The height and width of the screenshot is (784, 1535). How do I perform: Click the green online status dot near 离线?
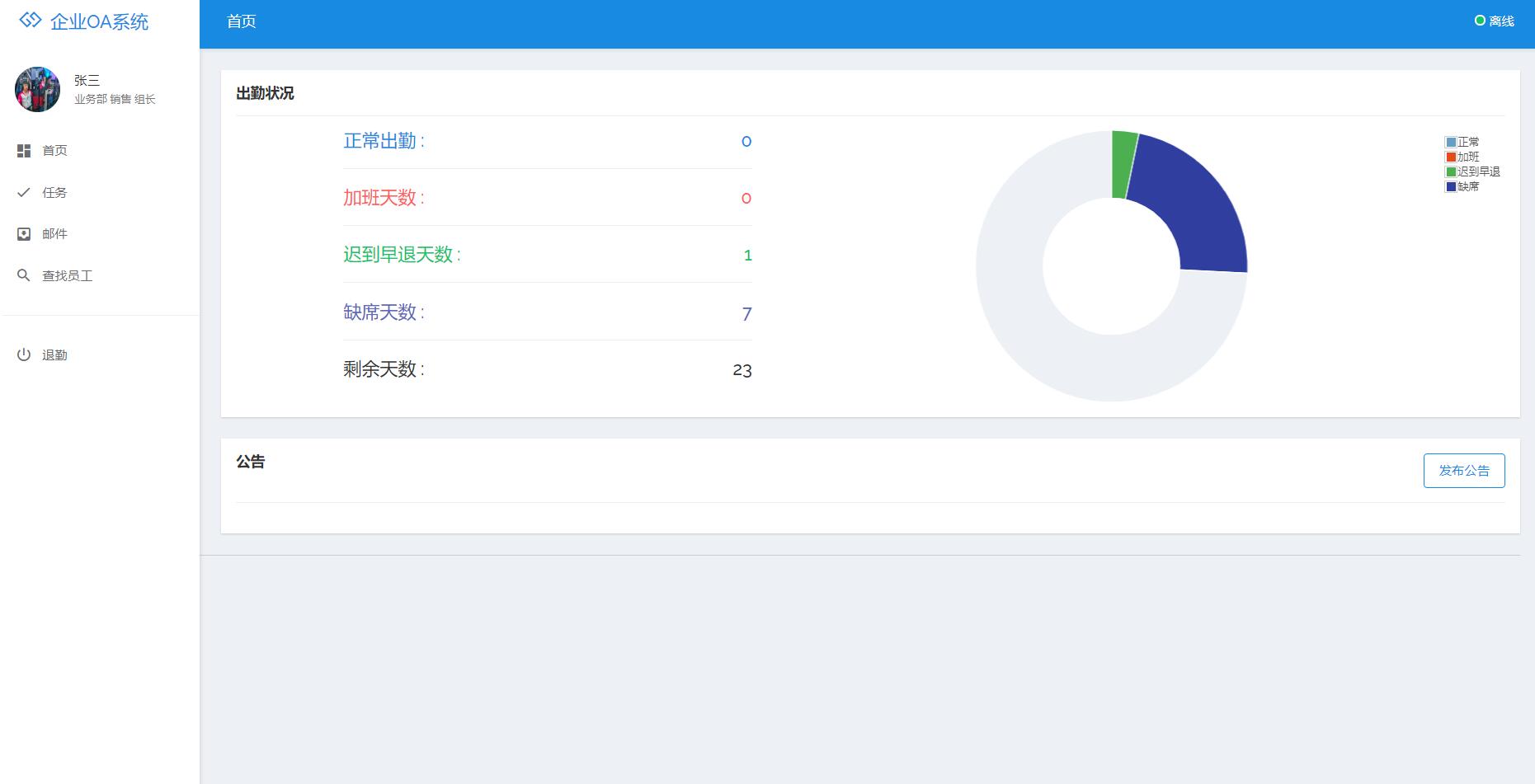point(1481,21)
